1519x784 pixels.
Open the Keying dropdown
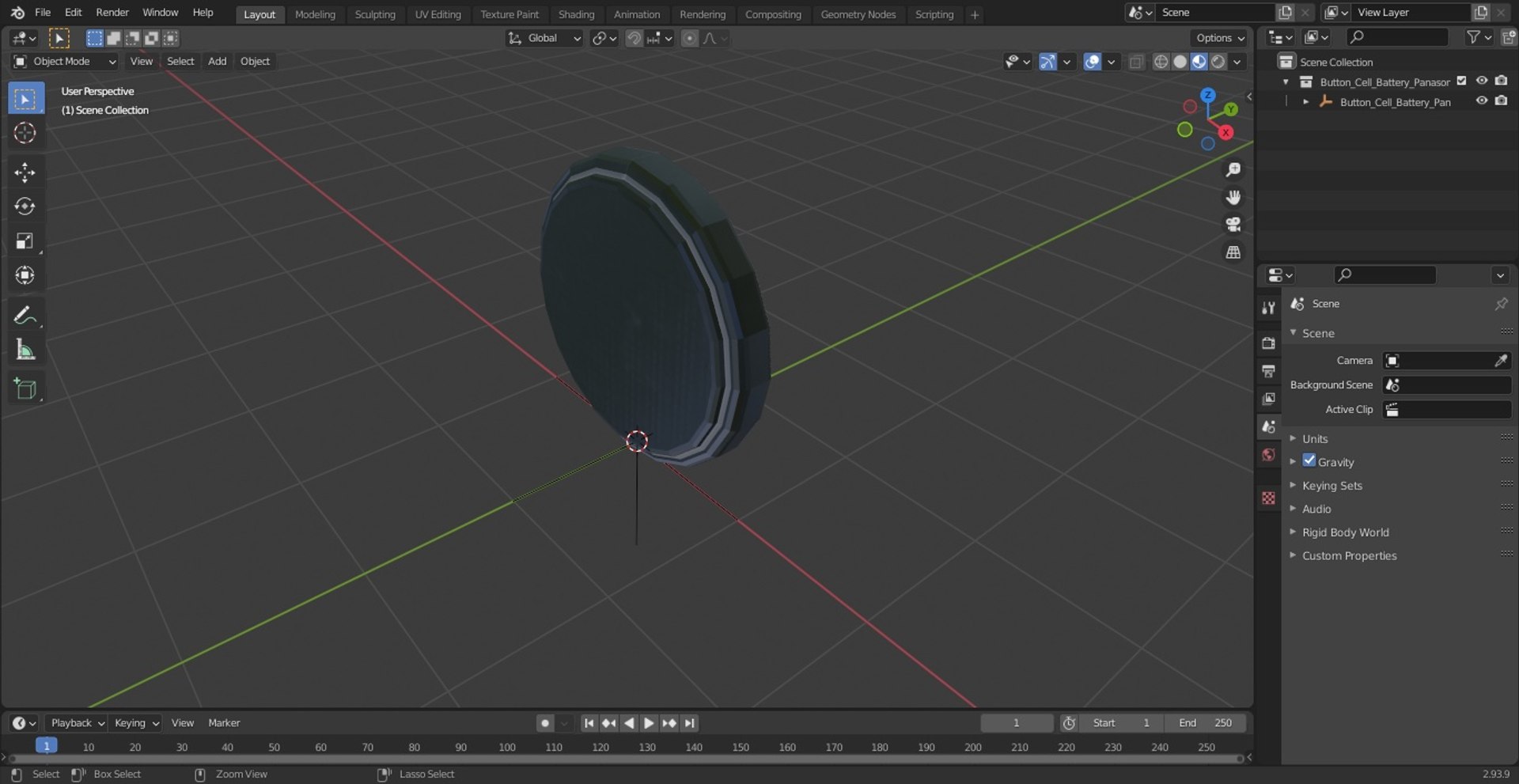(x=136, y=723)
